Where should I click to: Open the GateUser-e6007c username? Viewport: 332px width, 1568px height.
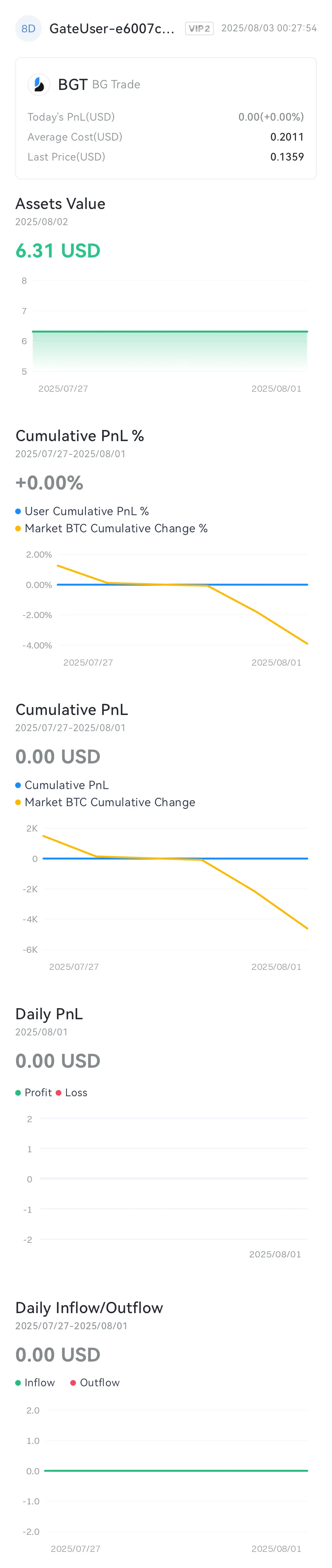112,28
